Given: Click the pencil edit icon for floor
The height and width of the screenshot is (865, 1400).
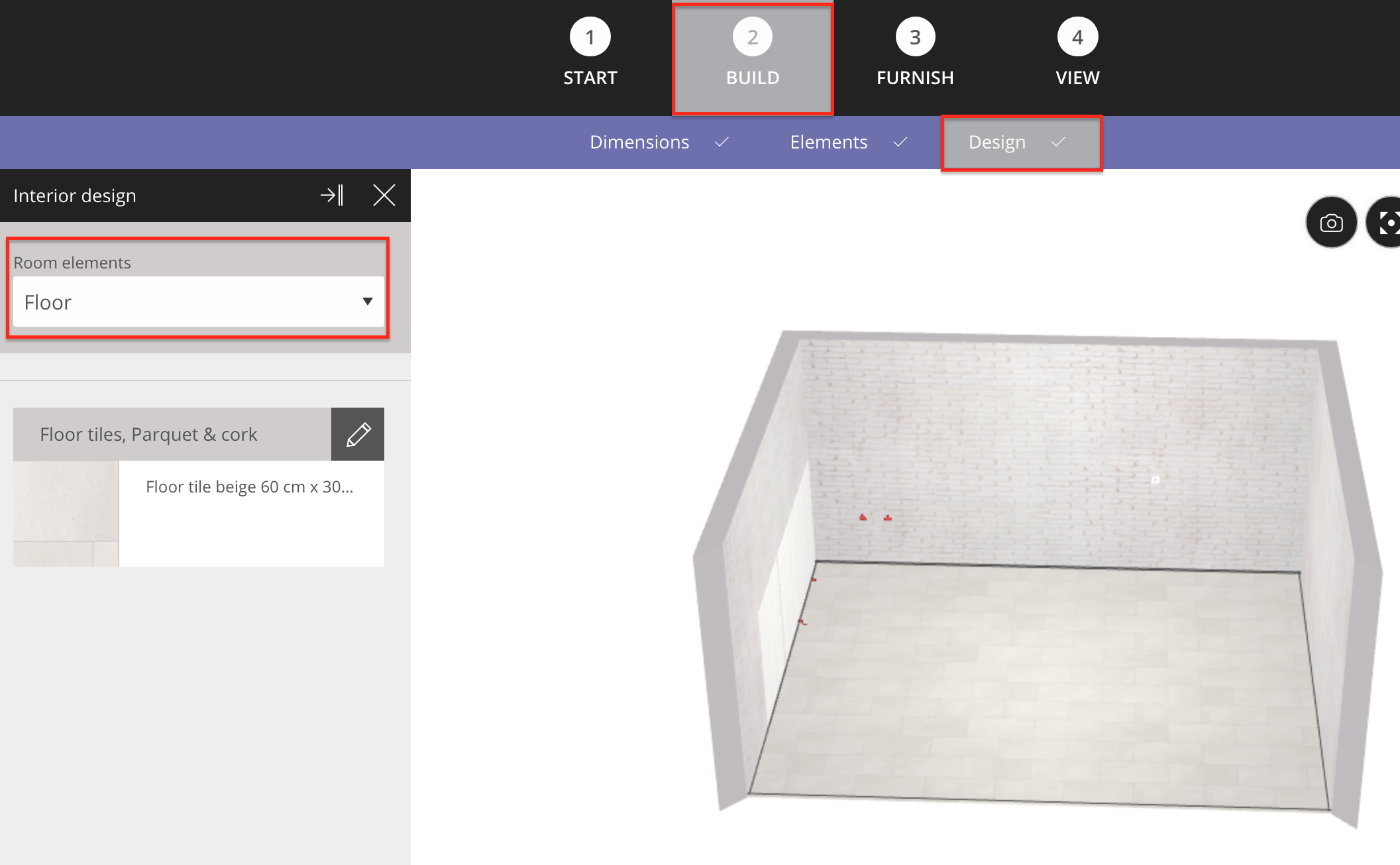Looking at the screenshot, I should tap(358, 434).
